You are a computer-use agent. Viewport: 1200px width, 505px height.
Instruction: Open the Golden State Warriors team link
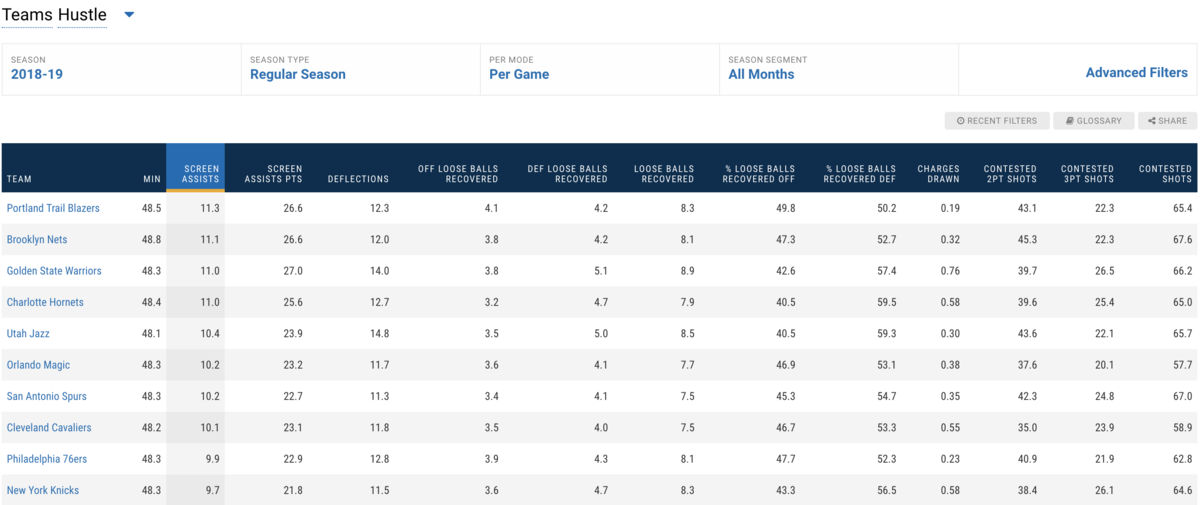pos(54,271)
